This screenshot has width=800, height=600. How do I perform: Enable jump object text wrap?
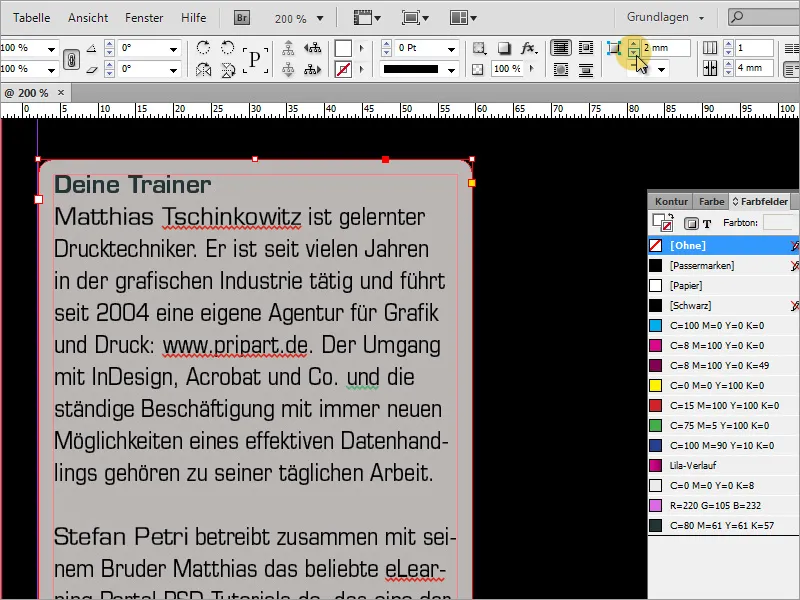tap(586, 69)
